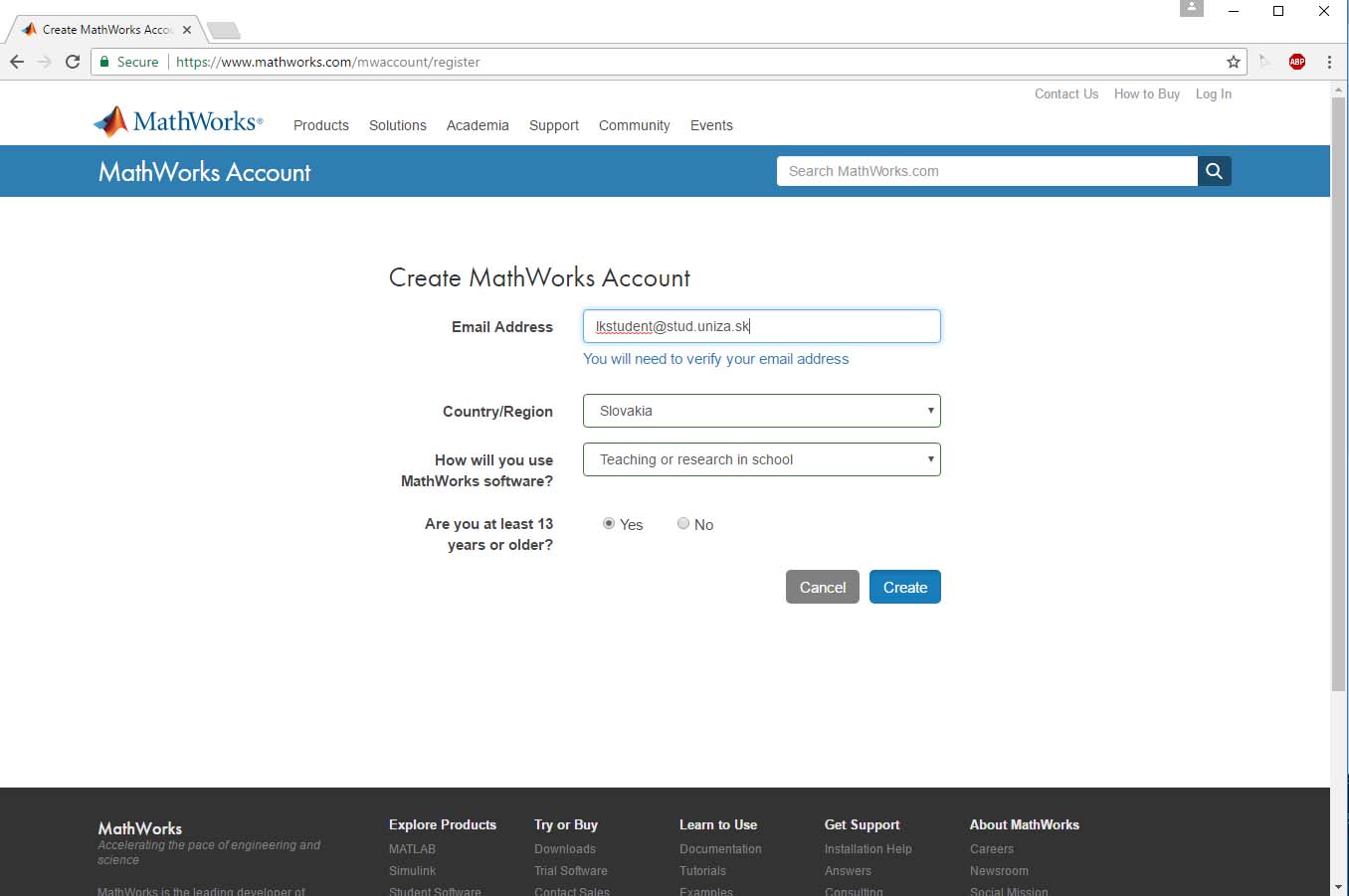This screenshot has height=896, width=1349.
Task: Click the About MathWorks footer heading
Action: click(1025, 824)
